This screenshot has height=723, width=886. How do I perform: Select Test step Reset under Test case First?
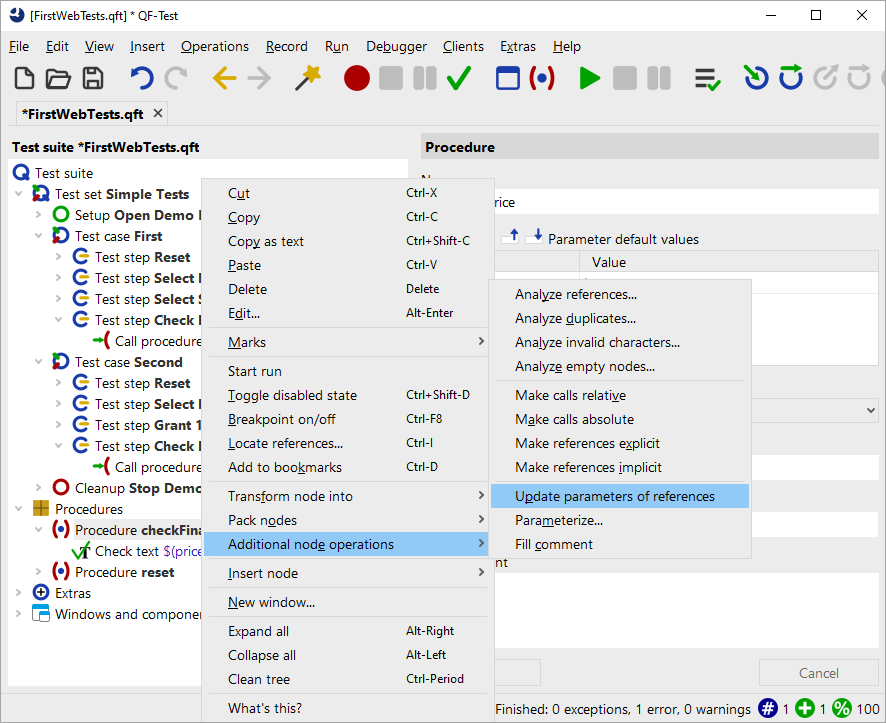142,257
